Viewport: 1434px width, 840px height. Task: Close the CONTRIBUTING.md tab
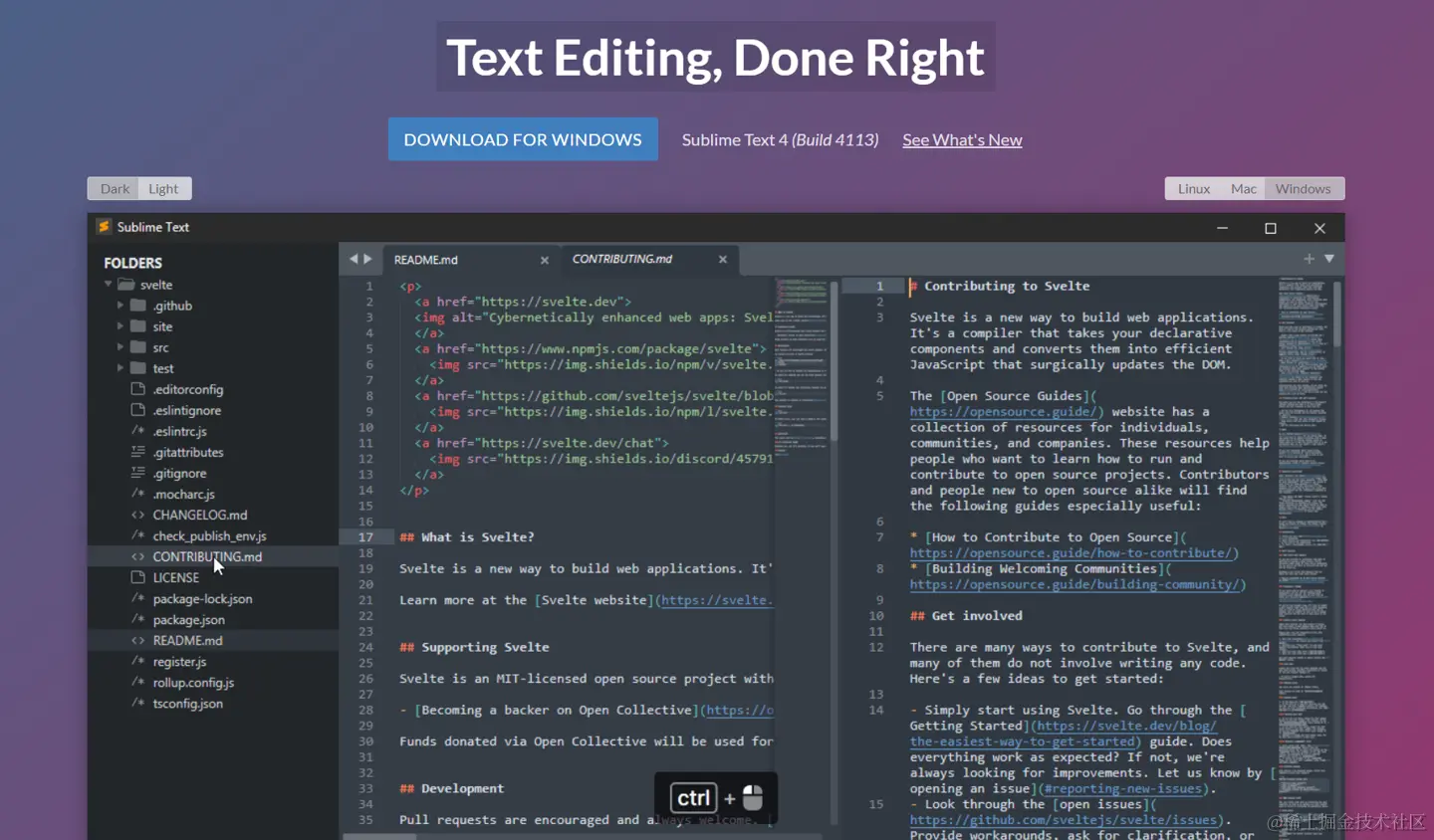coord(723,259)
